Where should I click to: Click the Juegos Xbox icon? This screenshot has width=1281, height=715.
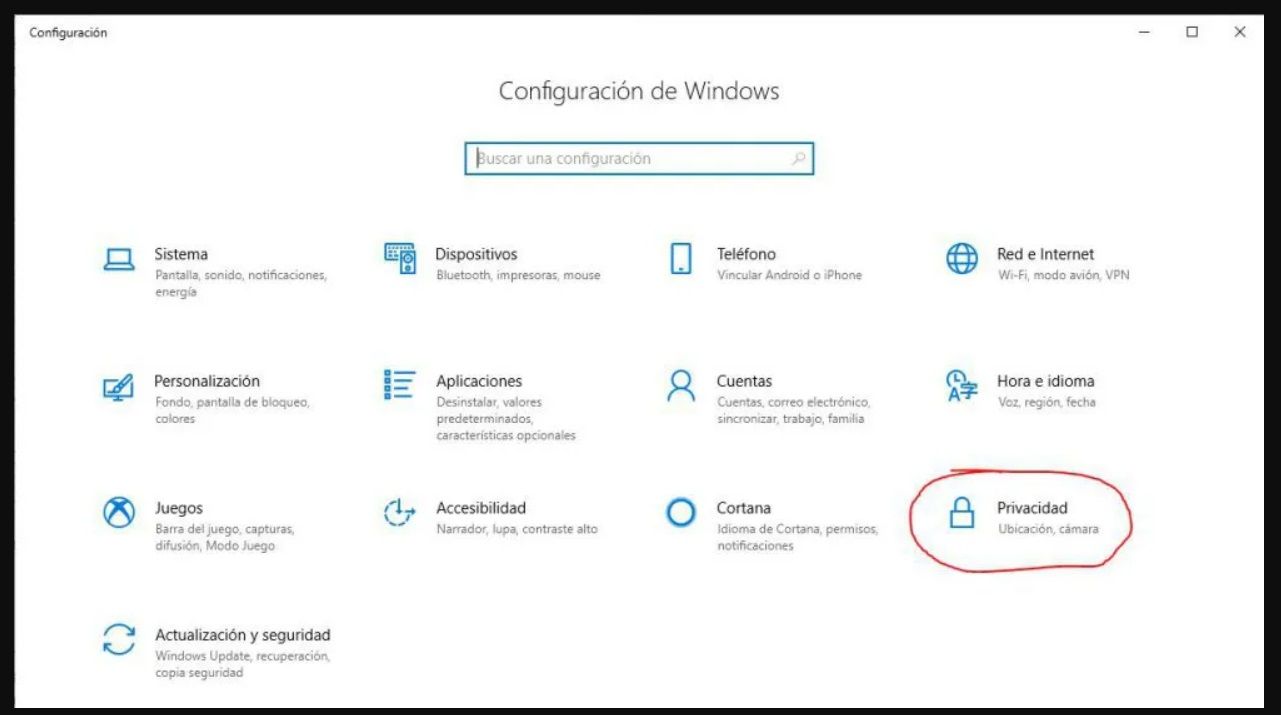(x=119, y=512)
